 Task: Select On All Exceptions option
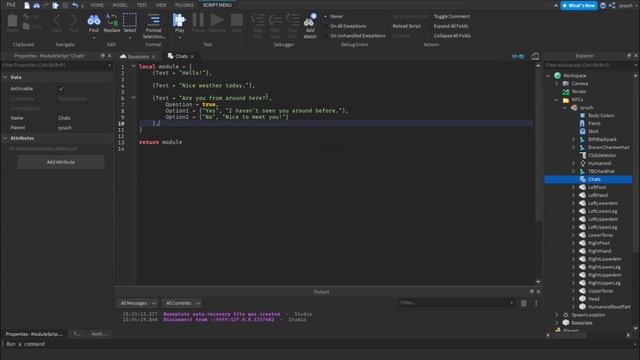pos(348,26)
